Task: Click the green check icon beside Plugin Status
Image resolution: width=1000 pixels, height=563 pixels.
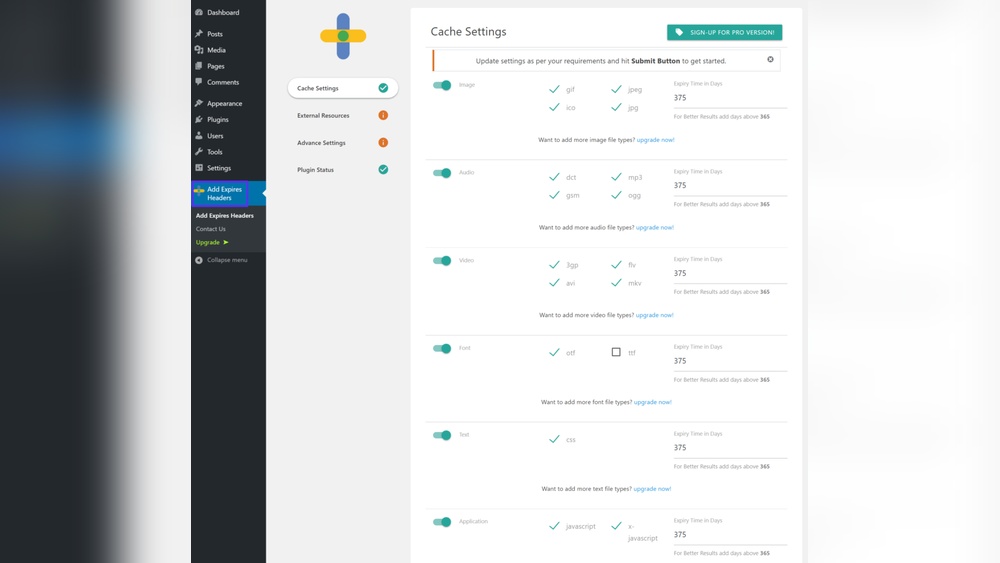Action: pyautogui.click(x=383, y=170)
